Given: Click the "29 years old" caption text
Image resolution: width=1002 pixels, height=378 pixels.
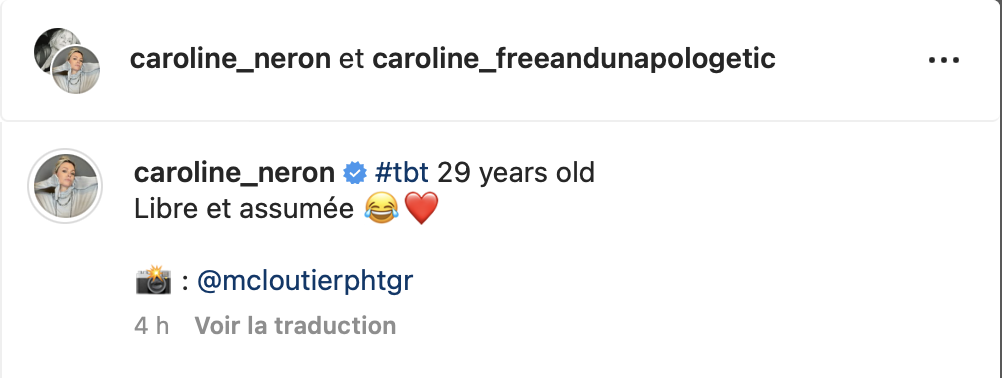Looking at the screenshot, I should pyautogui.click(x=516, y=173).
